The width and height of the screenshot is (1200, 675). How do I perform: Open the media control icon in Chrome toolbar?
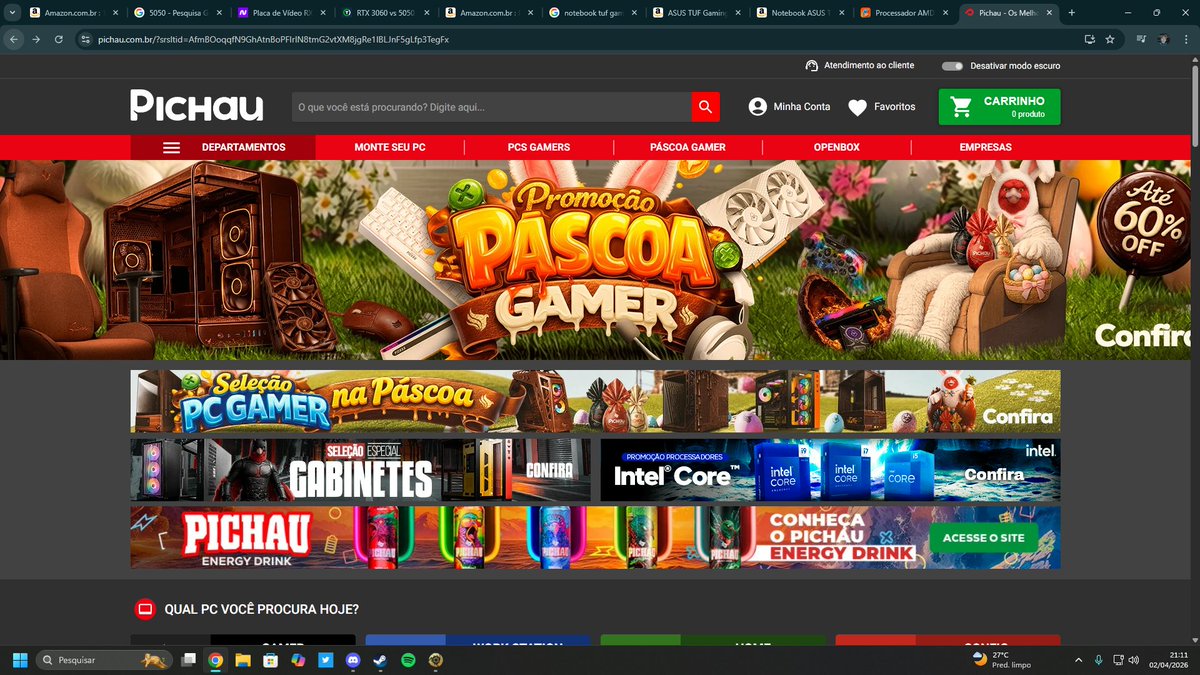(x=1141, y=39)
